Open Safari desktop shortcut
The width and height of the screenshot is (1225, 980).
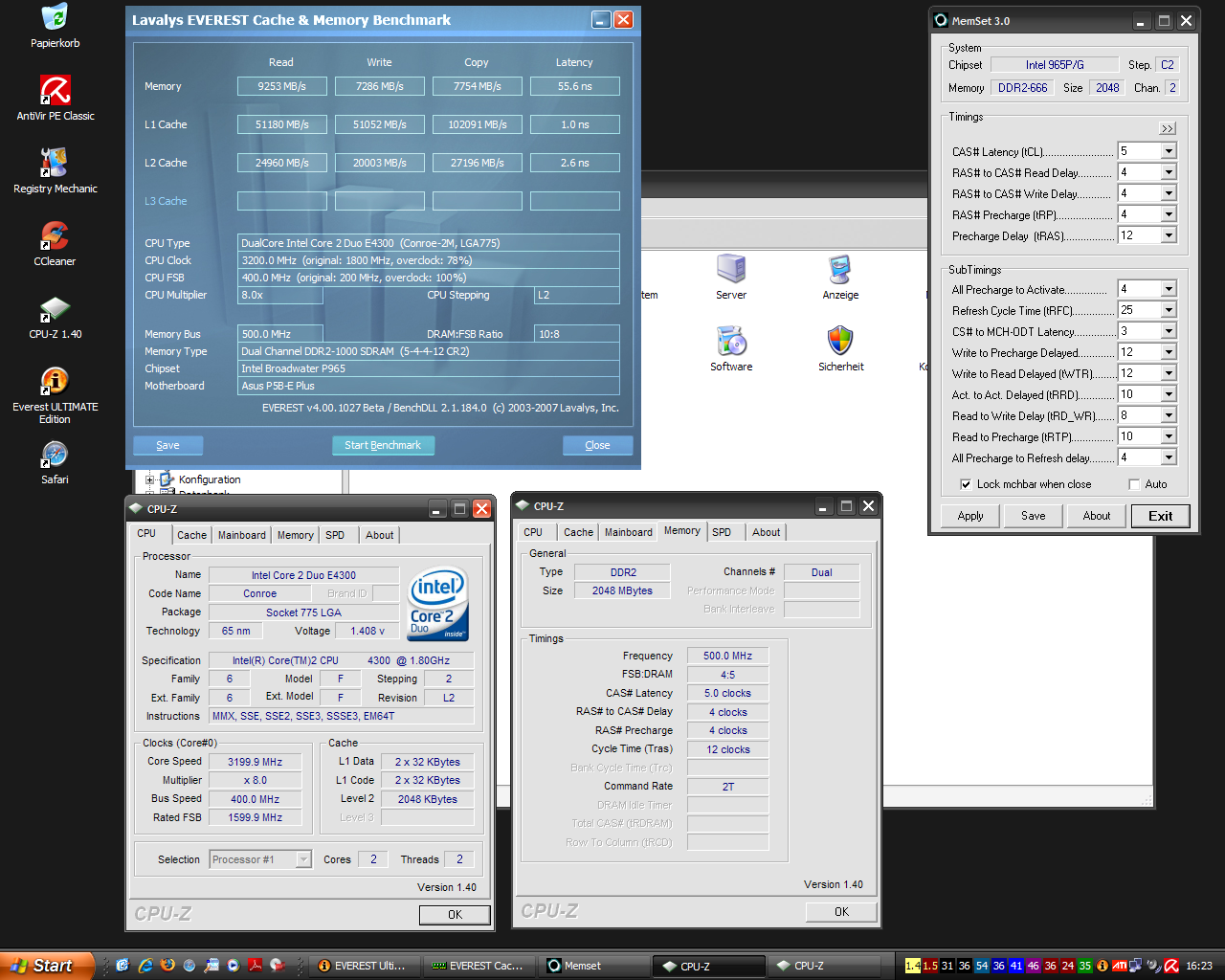55,461
